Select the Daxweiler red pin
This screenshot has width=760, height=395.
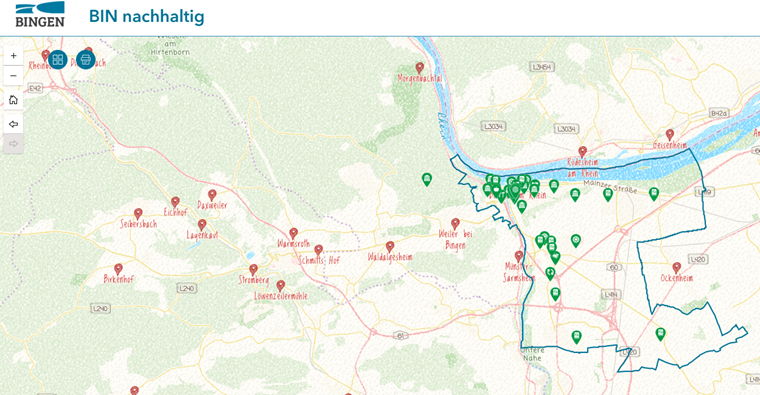point(212,195)
